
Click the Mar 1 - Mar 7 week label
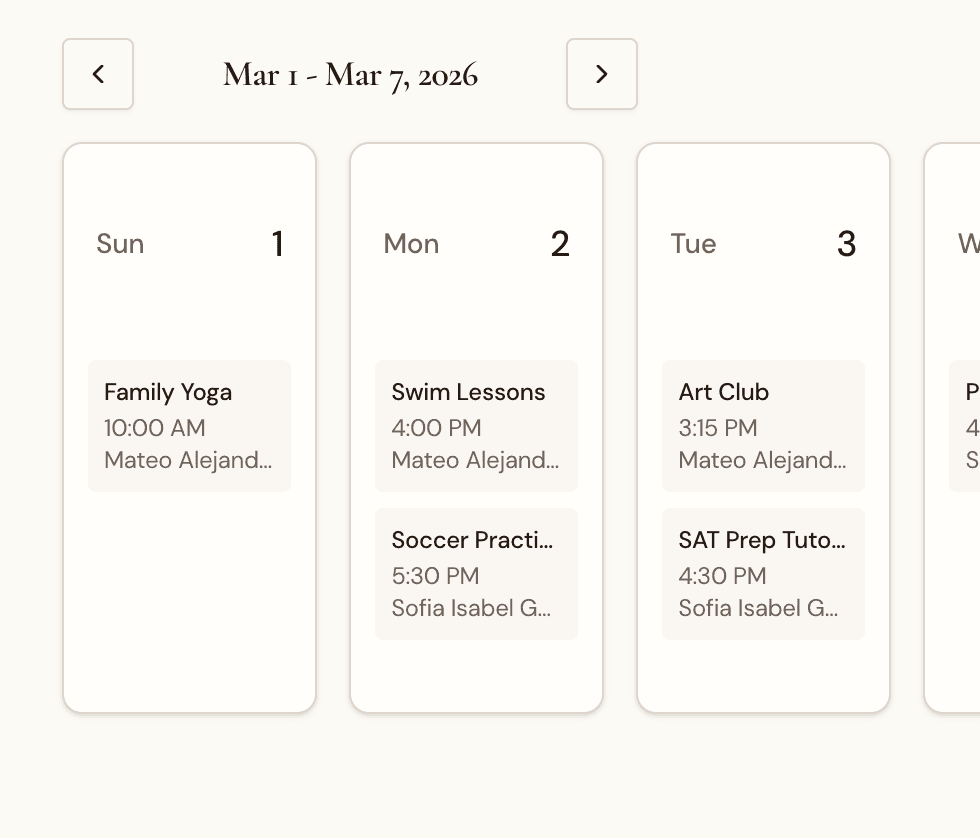point(350,74)
